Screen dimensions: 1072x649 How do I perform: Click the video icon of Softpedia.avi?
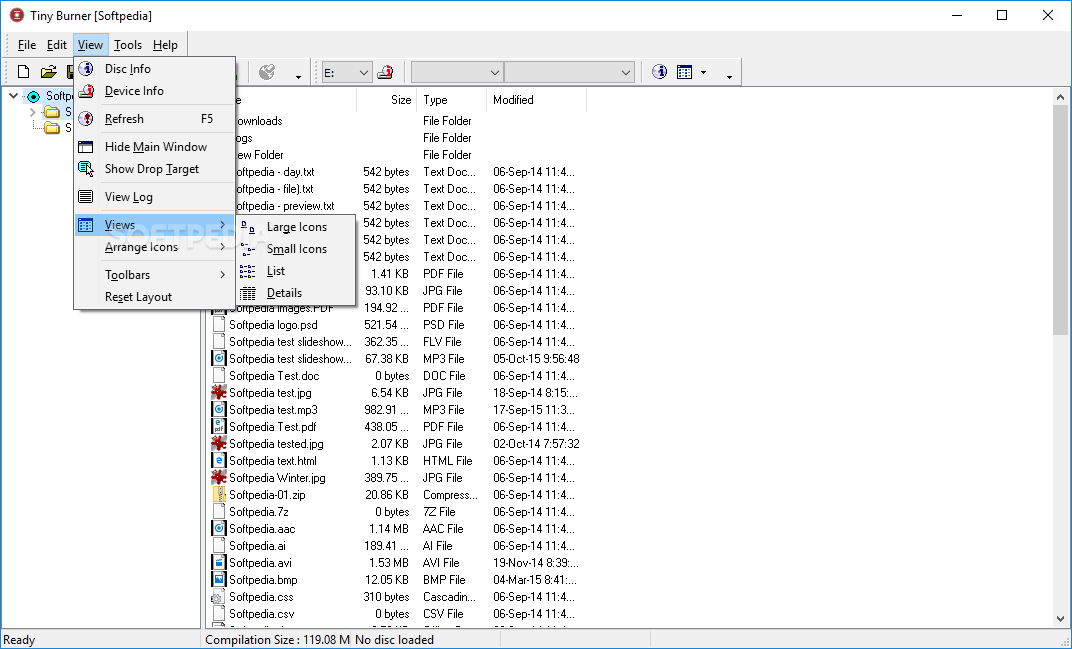pyautogui.click(x=219, y=563)
